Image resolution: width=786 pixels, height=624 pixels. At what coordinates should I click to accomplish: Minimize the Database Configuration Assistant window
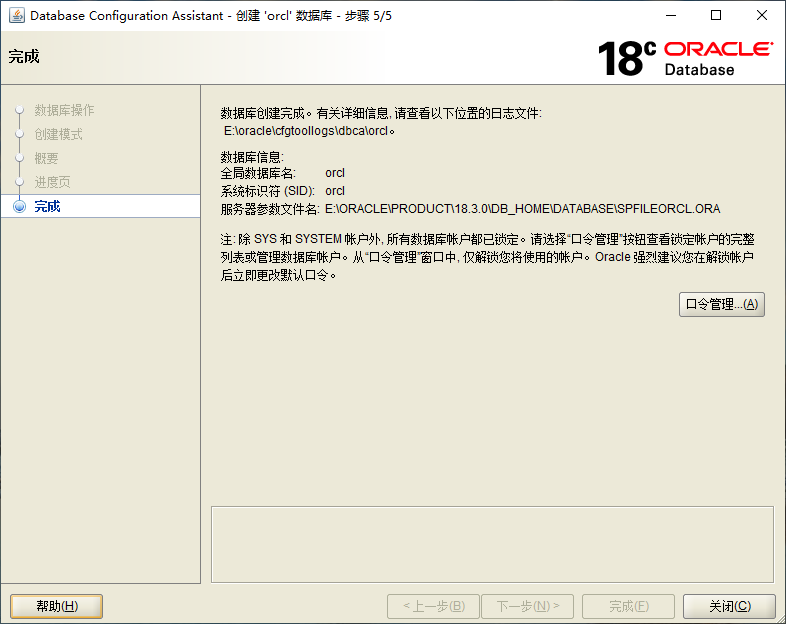coord(671,16)
